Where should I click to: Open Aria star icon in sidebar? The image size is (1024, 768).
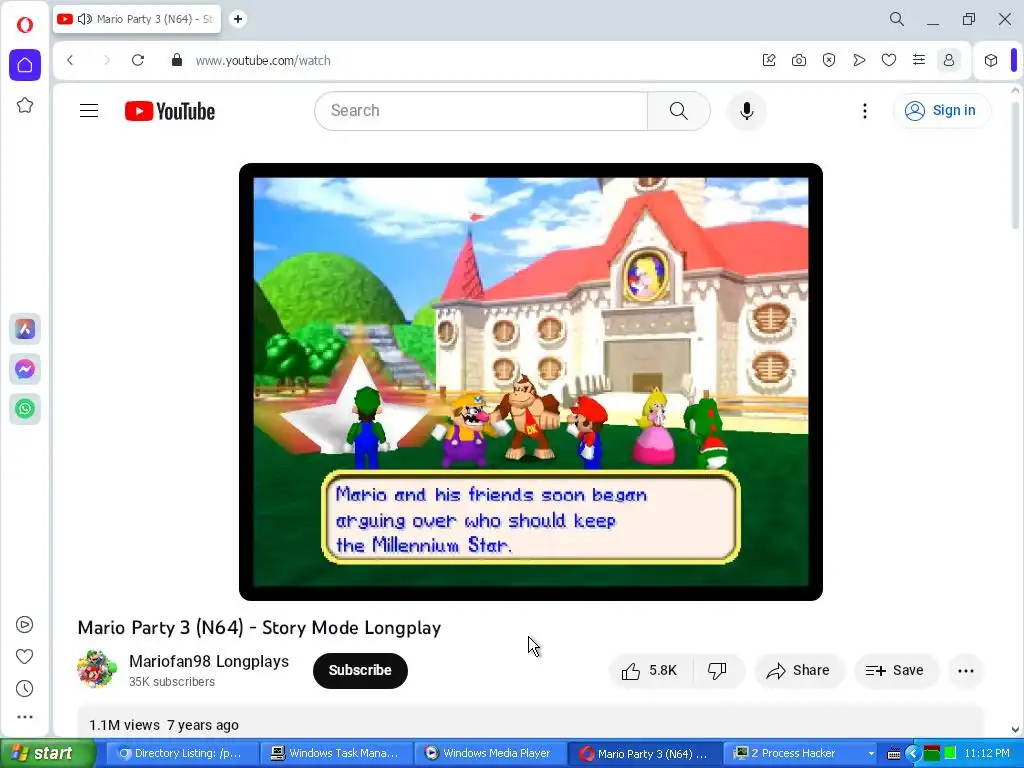(25, 105)
